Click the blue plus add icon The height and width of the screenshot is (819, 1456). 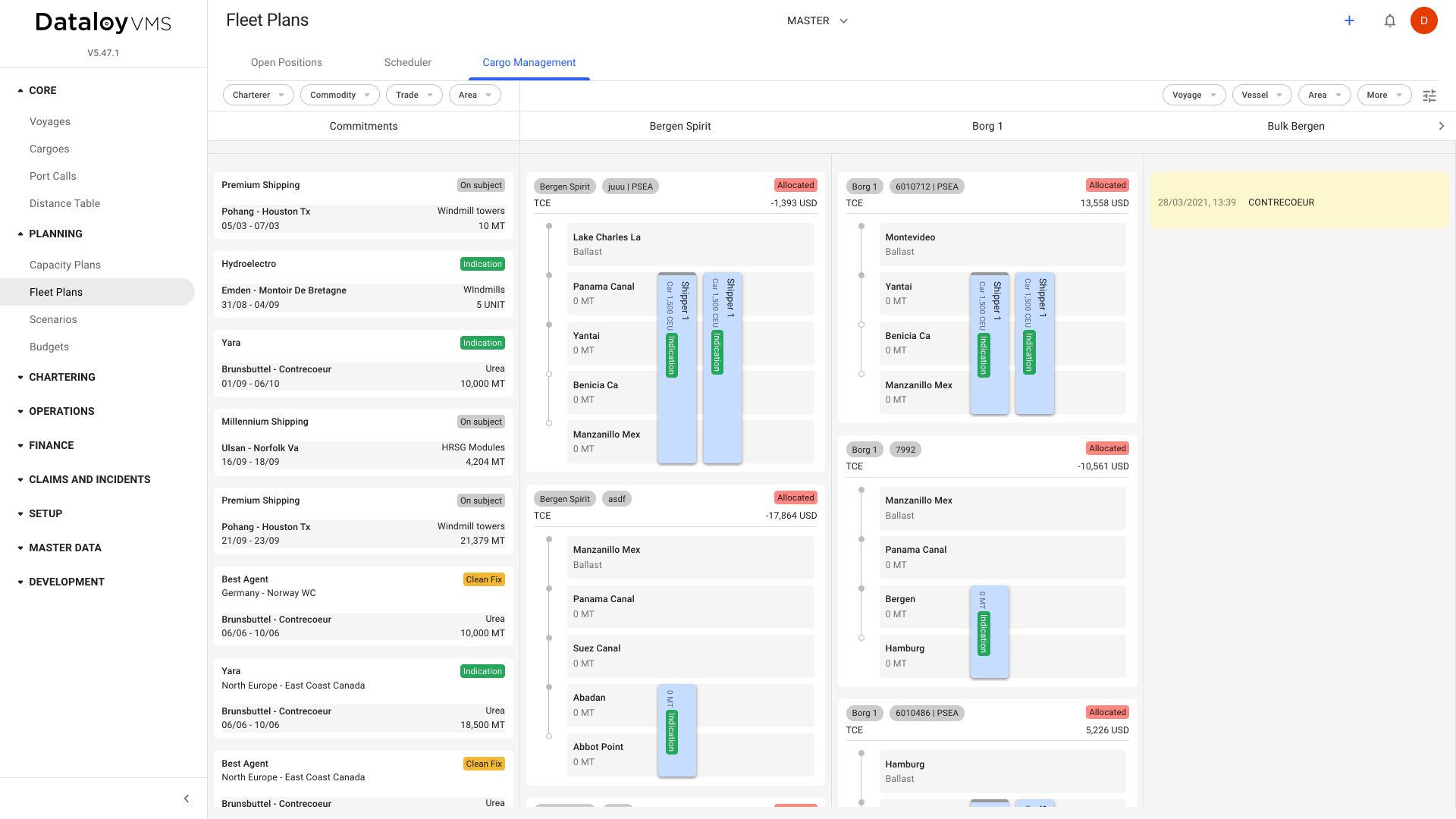pyautogui.click(x=1349, y=20)
